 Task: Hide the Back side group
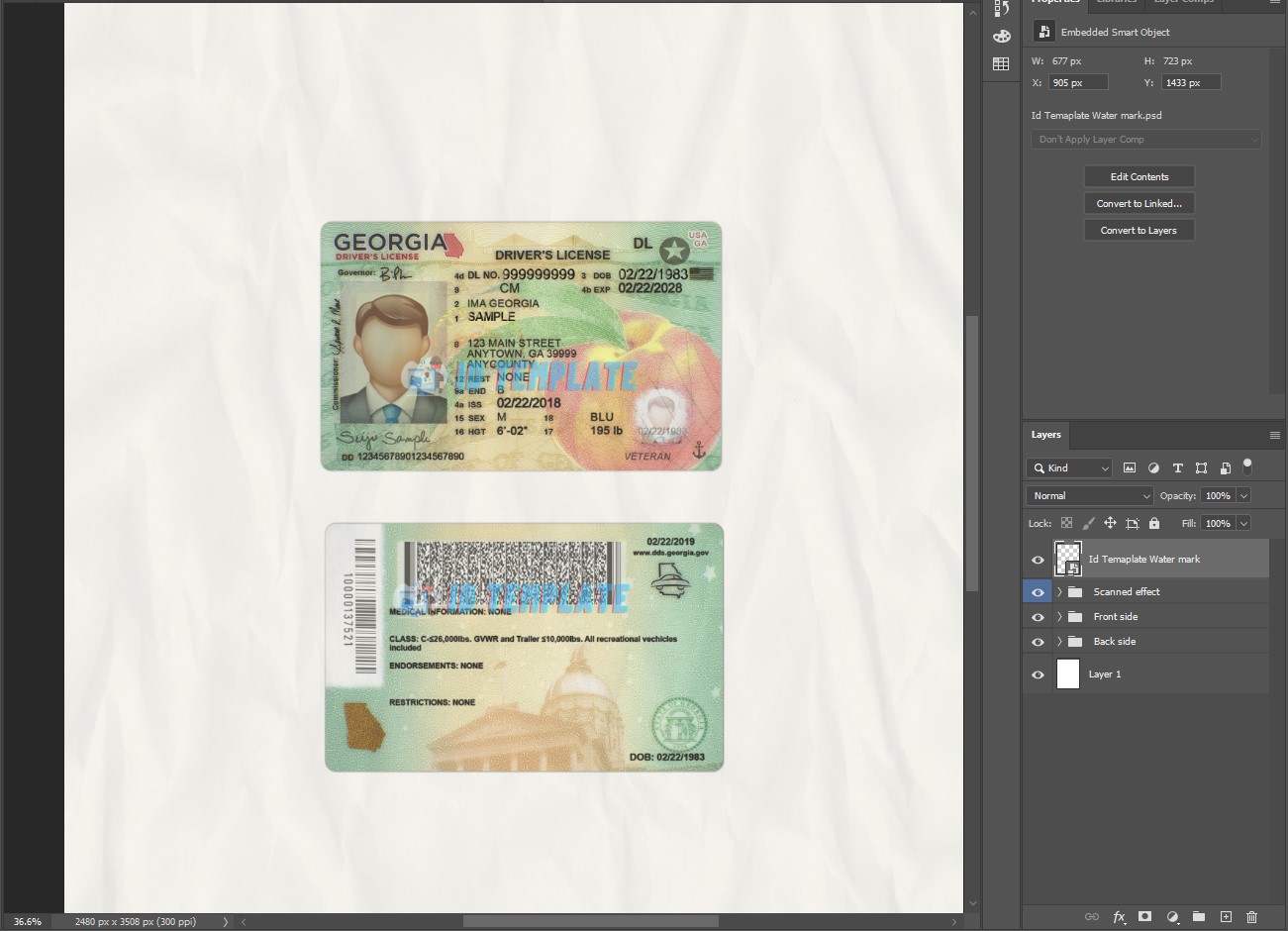coord(1038,642)
